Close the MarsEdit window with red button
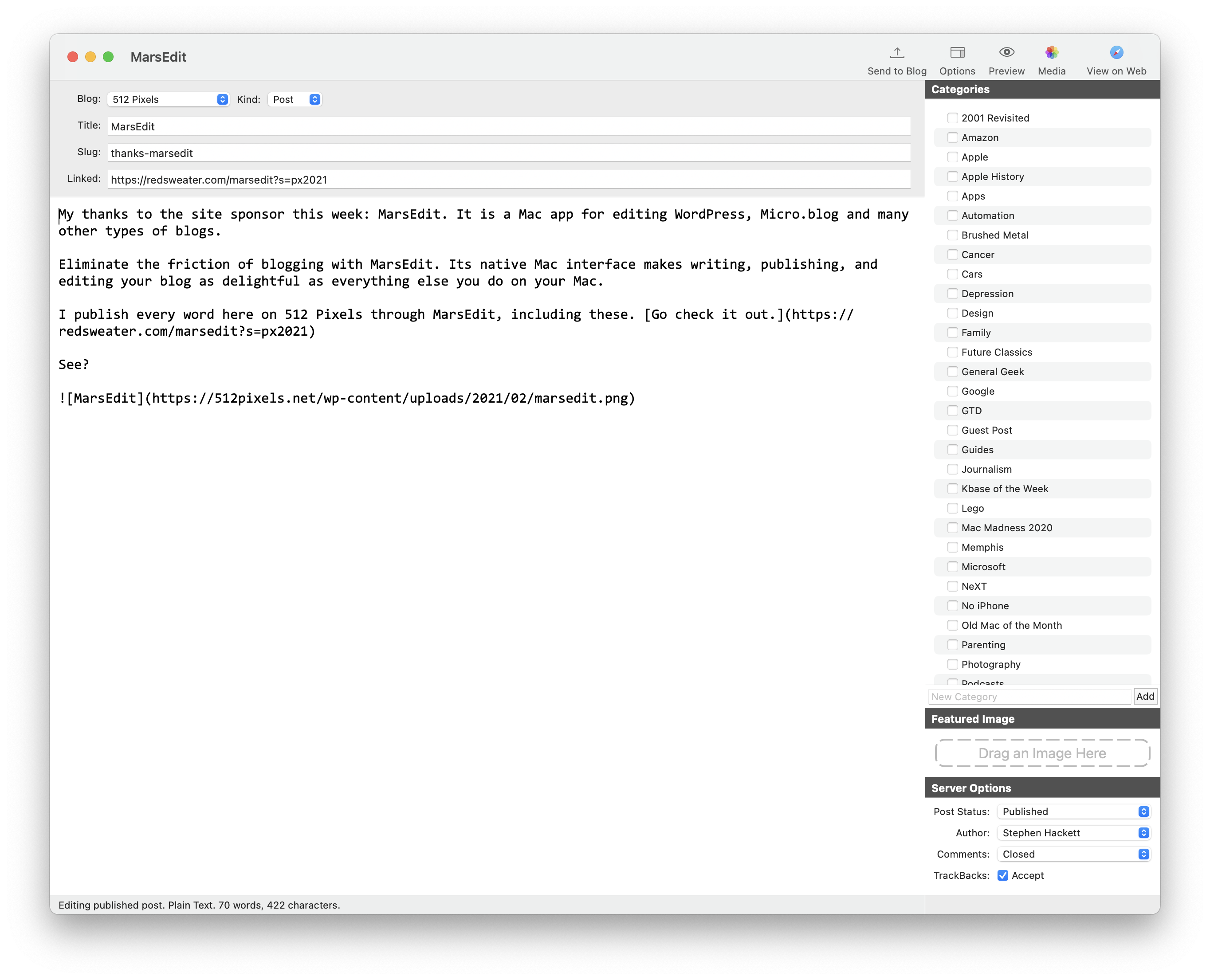The width and height of the screenshot is (1210, 980). [x=73, y=56]
